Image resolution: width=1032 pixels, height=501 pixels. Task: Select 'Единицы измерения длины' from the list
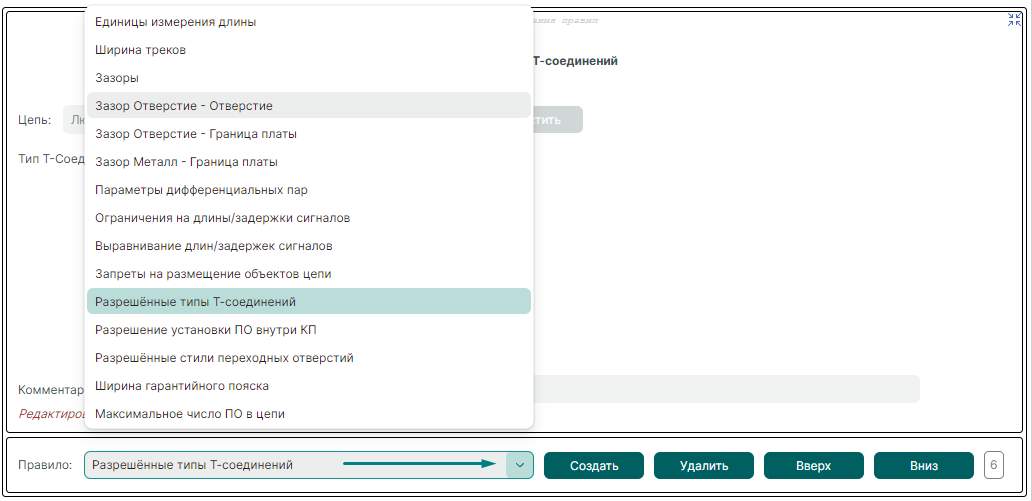pos(309,22)
